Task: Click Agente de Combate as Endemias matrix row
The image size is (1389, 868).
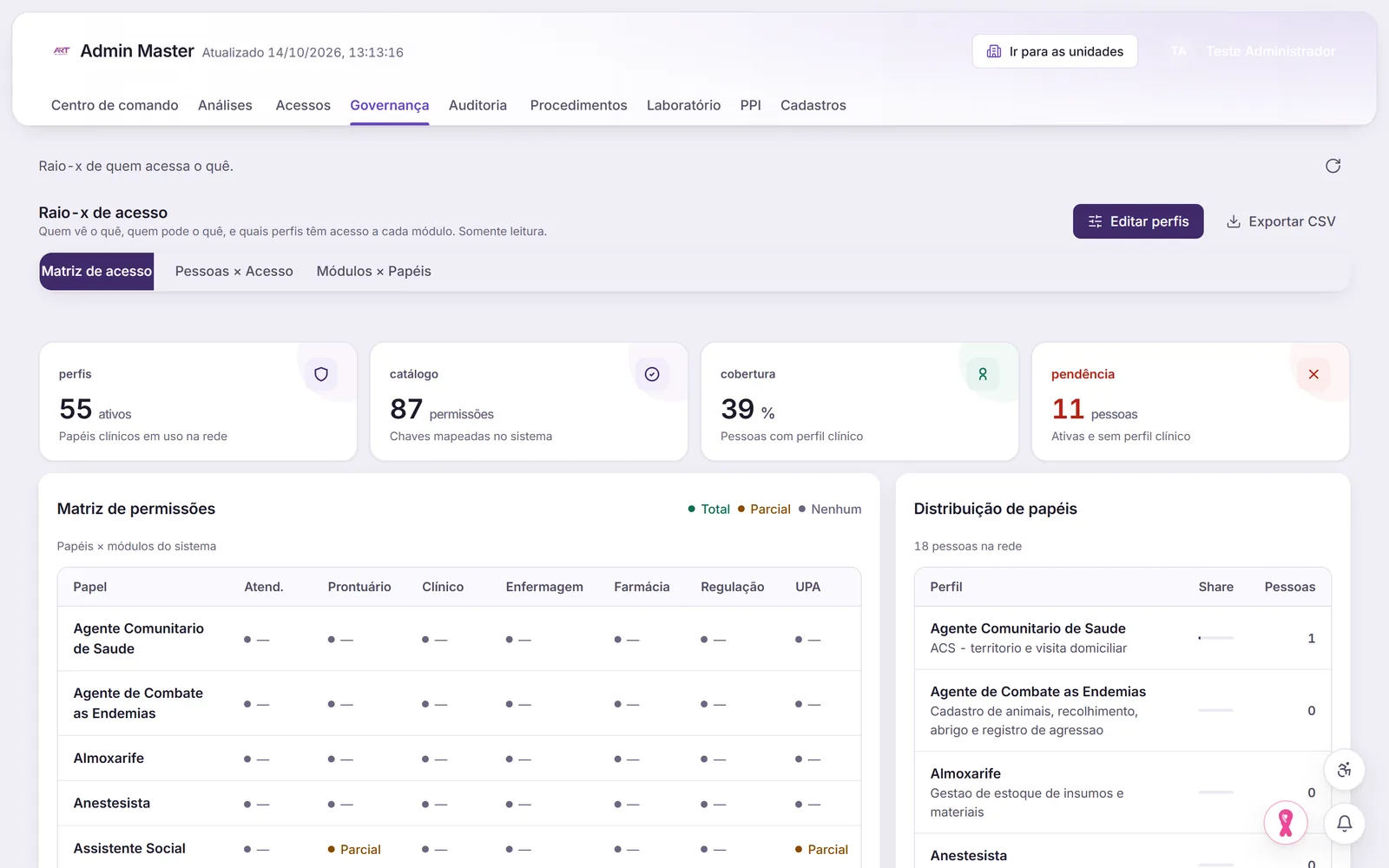Action: pyautogui.click(x=459, y=703)
